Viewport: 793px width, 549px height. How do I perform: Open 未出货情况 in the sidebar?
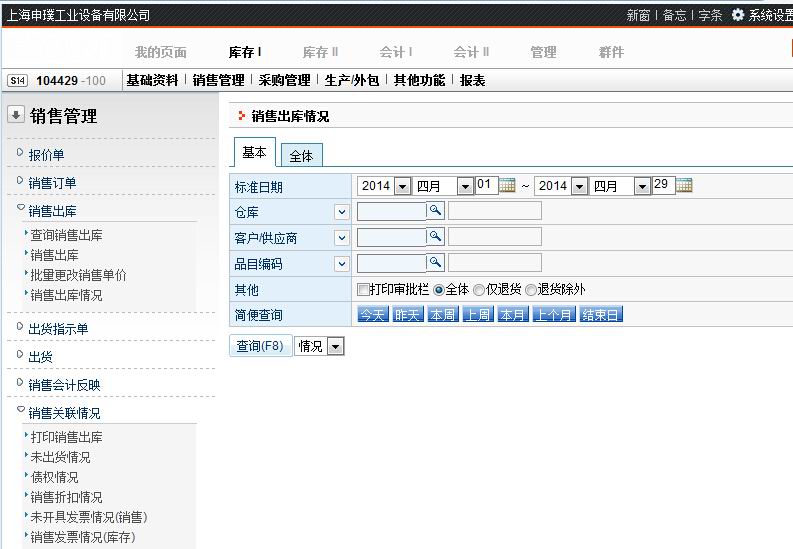[60, 457]
